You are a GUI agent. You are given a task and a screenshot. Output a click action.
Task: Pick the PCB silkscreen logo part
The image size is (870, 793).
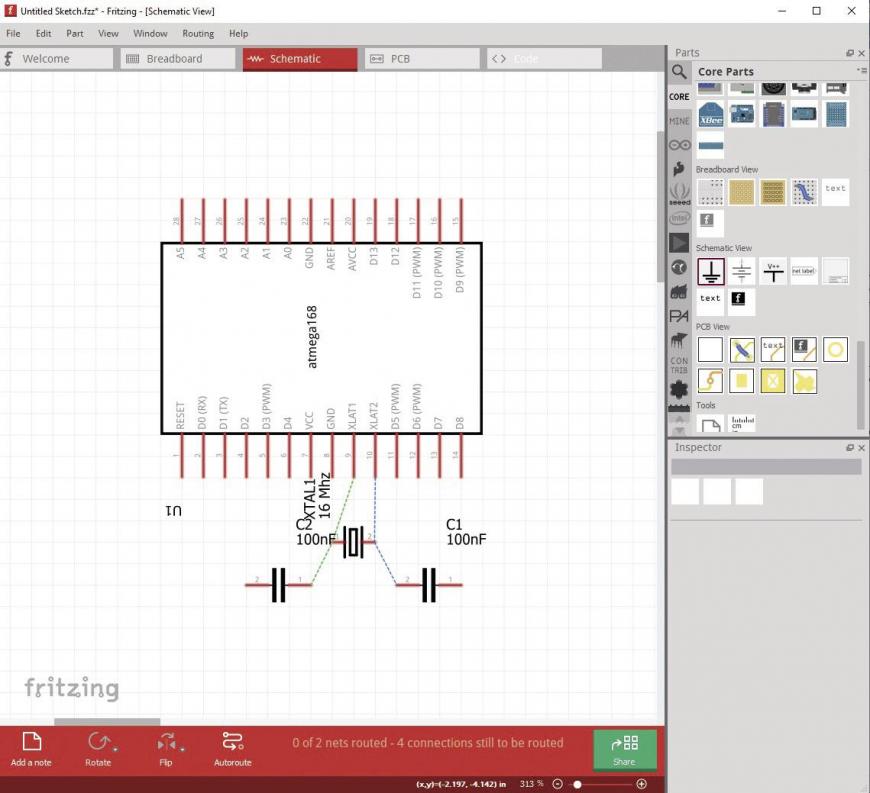click(804, 350)
